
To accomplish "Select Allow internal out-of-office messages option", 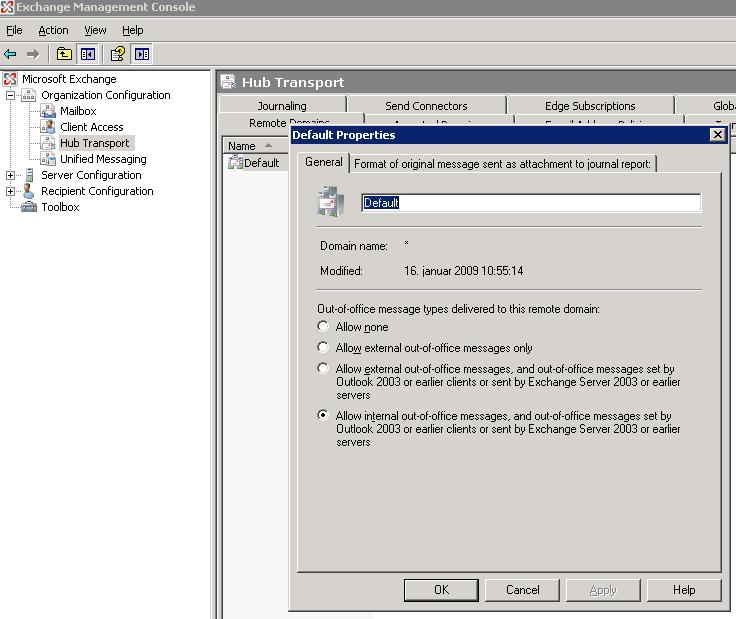I will tap(323, 415).
